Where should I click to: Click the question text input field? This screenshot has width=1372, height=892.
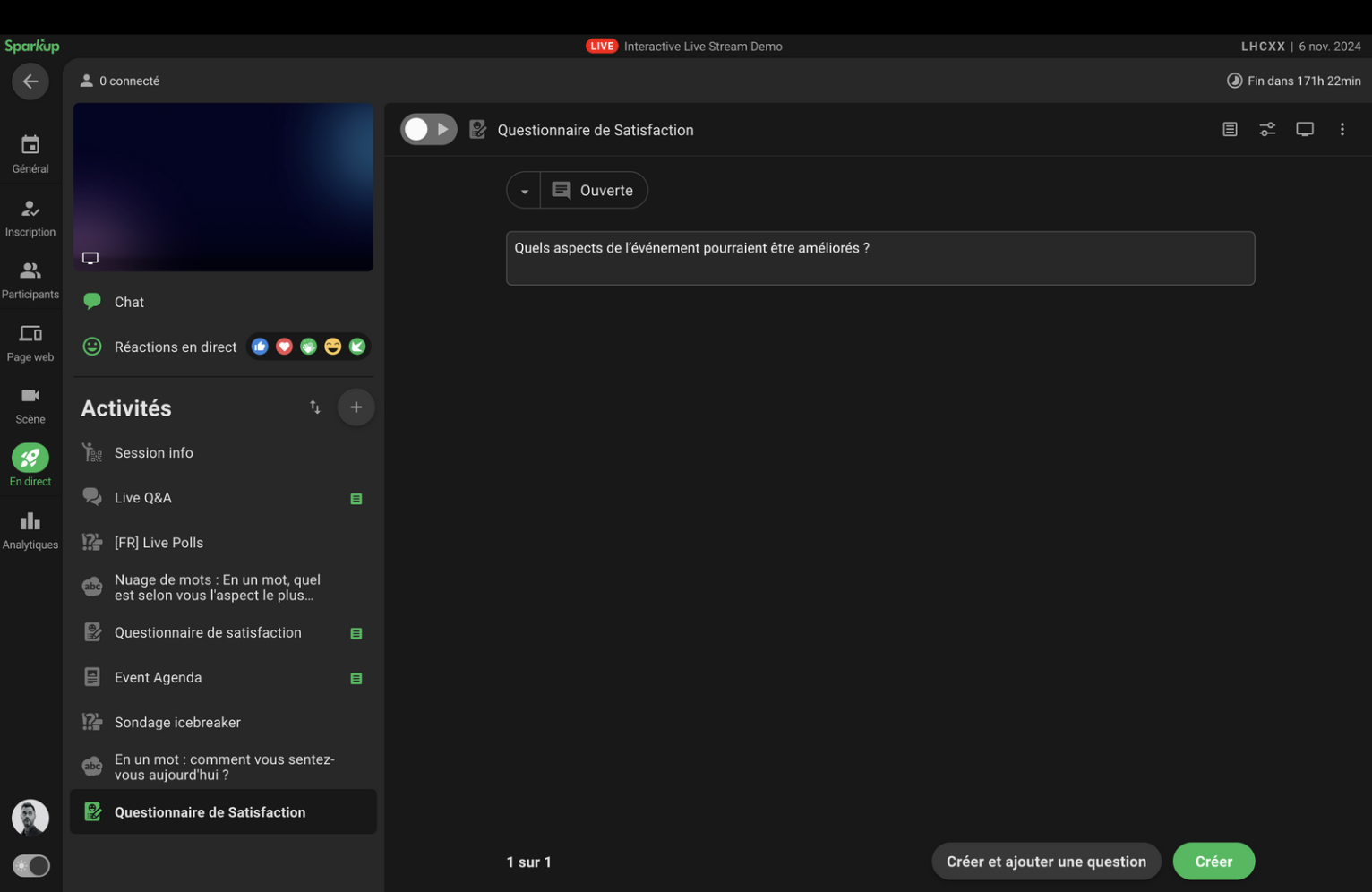(879, 258)
